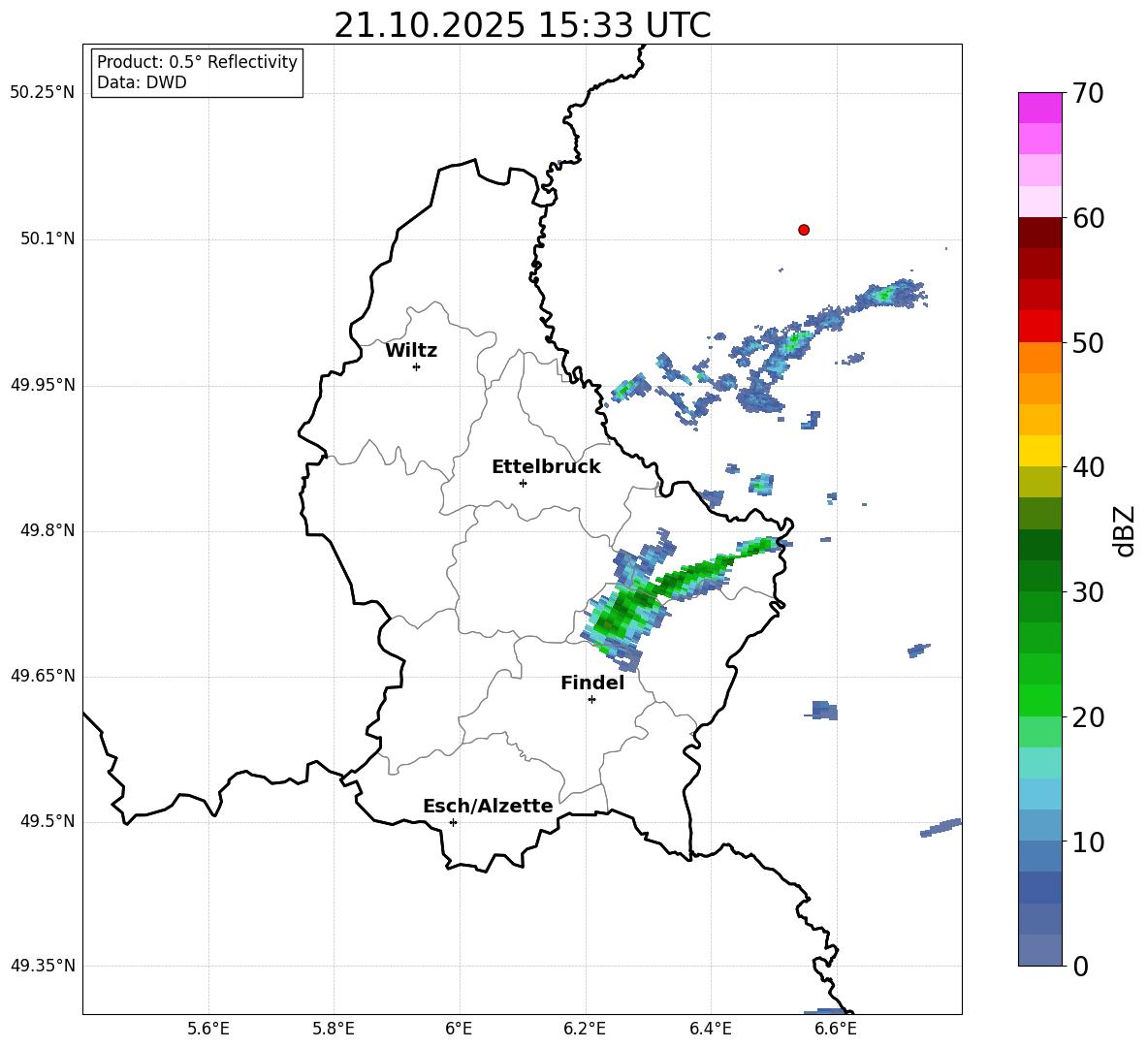
Task: Click the title 21.10.2025 15:33 UTC
Action: coord(523,25)
